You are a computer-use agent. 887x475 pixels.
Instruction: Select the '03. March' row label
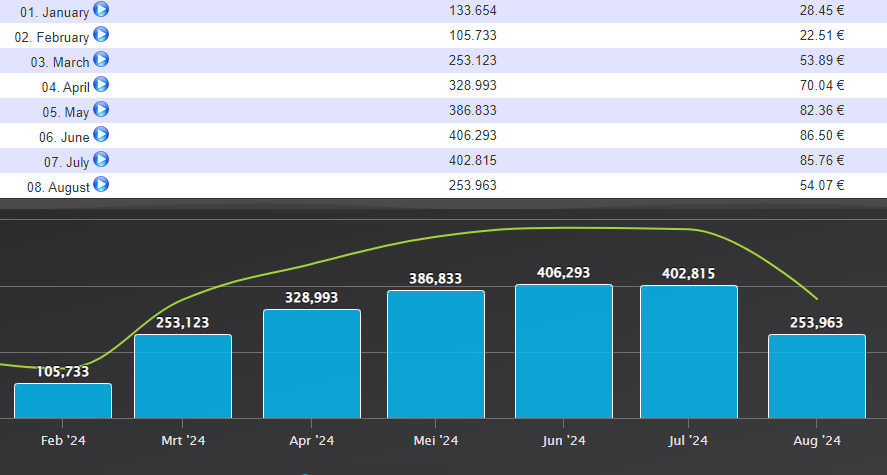pyautogui.click(x=60, y=62)
